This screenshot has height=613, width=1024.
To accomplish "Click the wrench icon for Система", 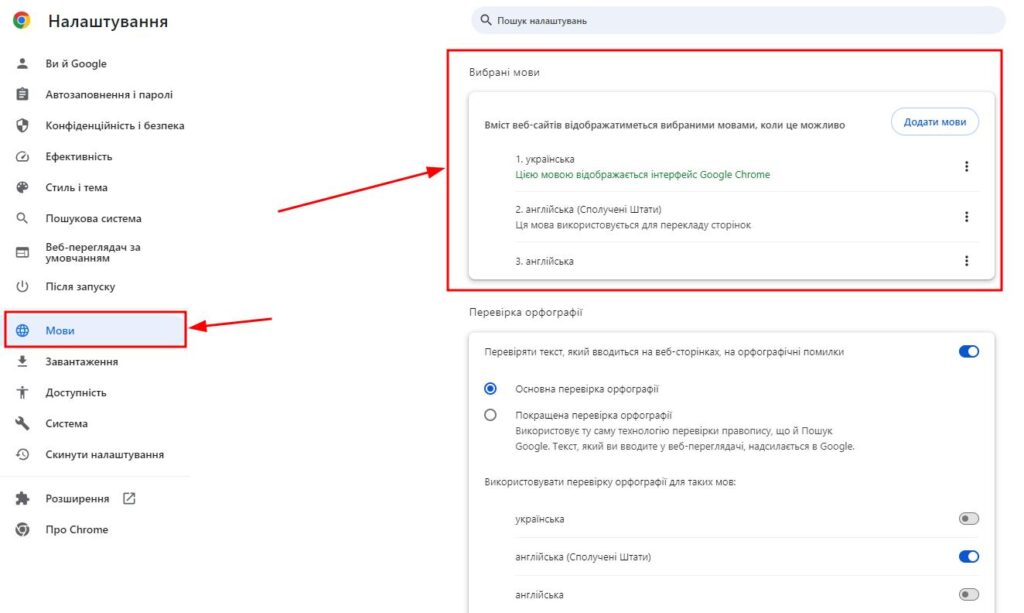I will point(22,423).
